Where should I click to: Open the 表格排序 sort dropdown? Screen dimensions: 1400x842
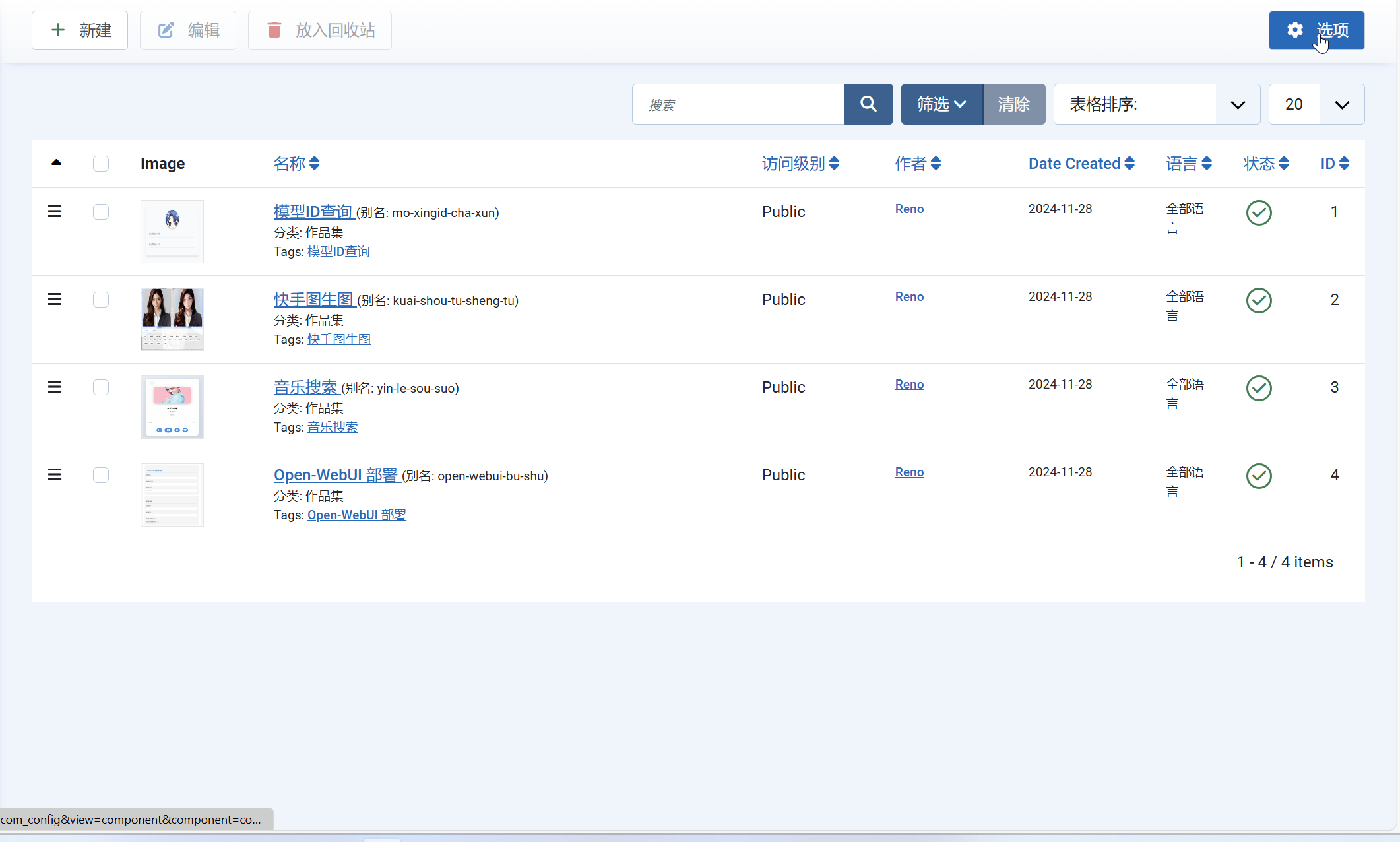pos(1157,104)
